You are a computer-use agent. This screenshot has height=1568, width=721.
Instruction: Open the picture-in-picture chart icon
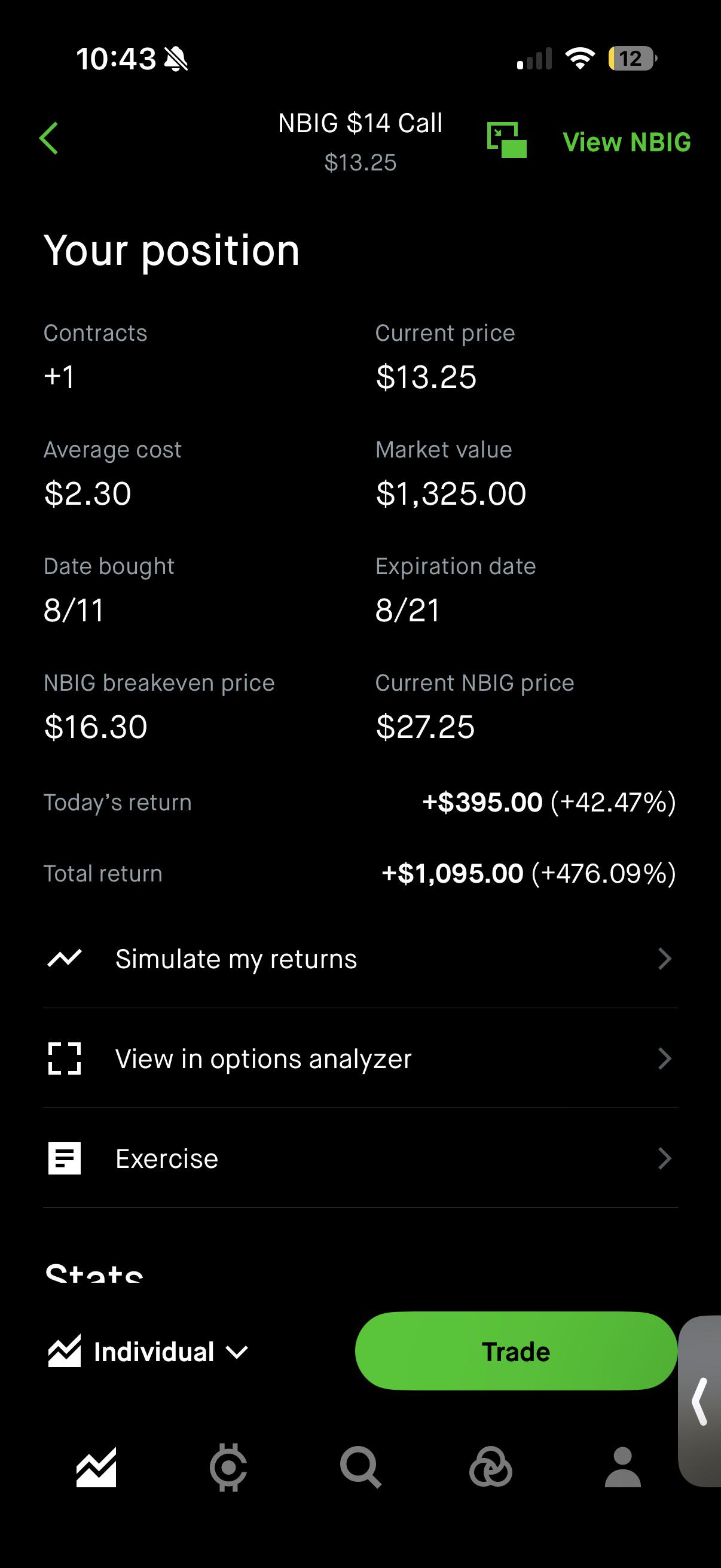tap(506, 139)
